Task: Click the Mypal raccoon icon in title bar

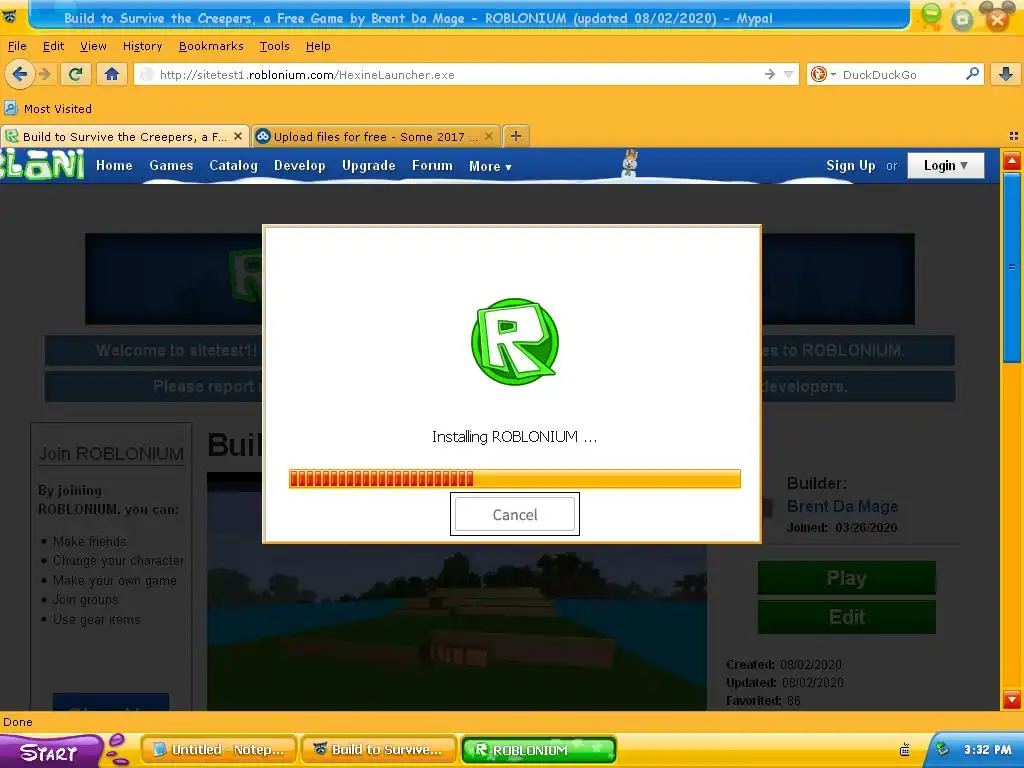Action: click(x=10, y=16)
